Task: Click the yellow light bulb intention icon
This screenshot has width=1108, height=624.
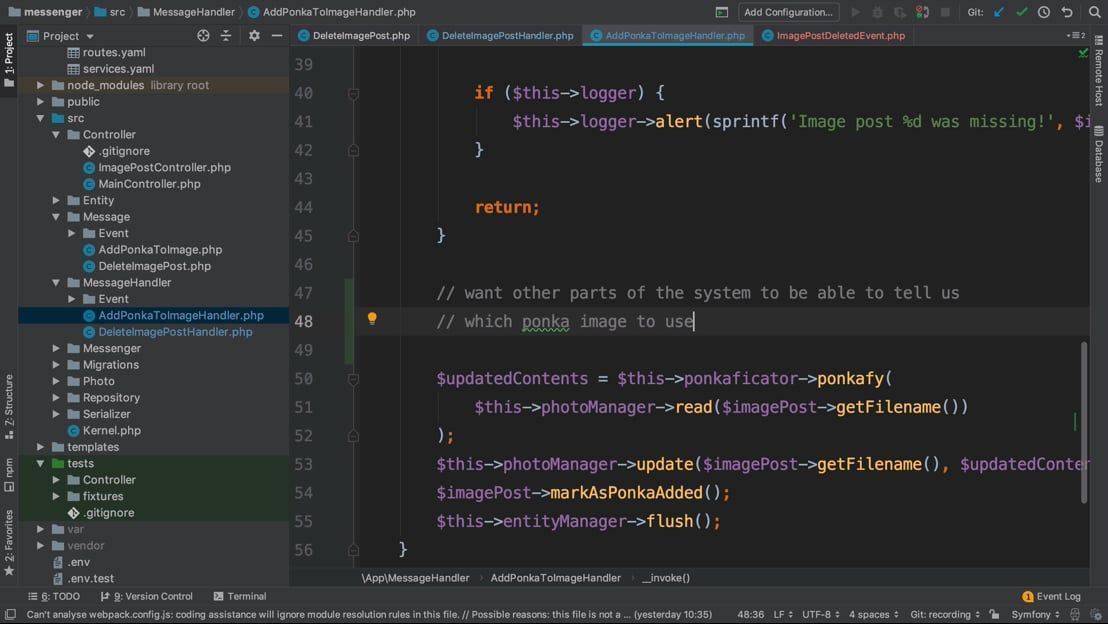Action: pos(372,319)
